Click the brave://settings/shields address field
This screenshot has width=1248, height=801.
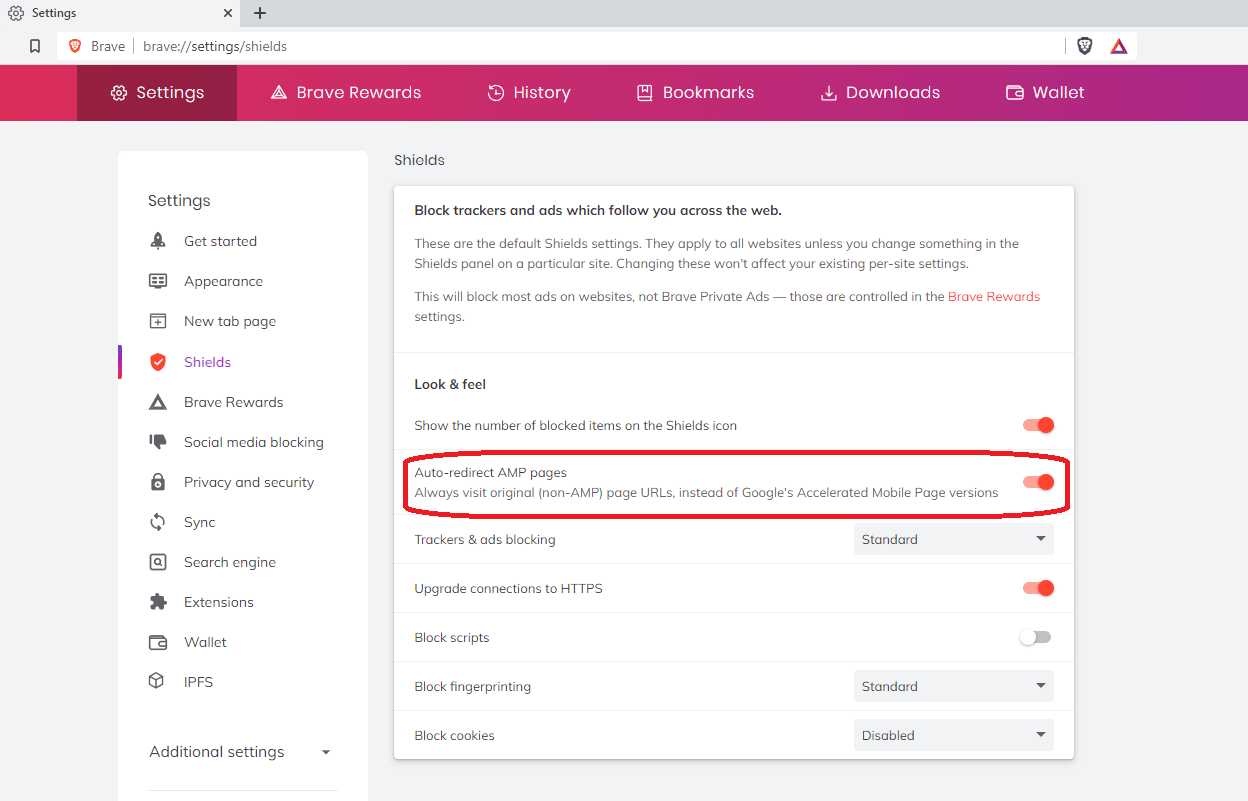pos(215,46)
